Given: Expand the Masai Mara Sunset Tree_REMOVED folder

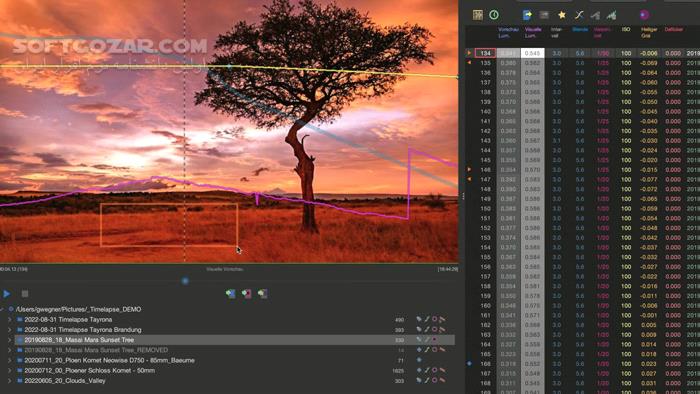Looking at the screenshot, I should [x=10, y=350].
